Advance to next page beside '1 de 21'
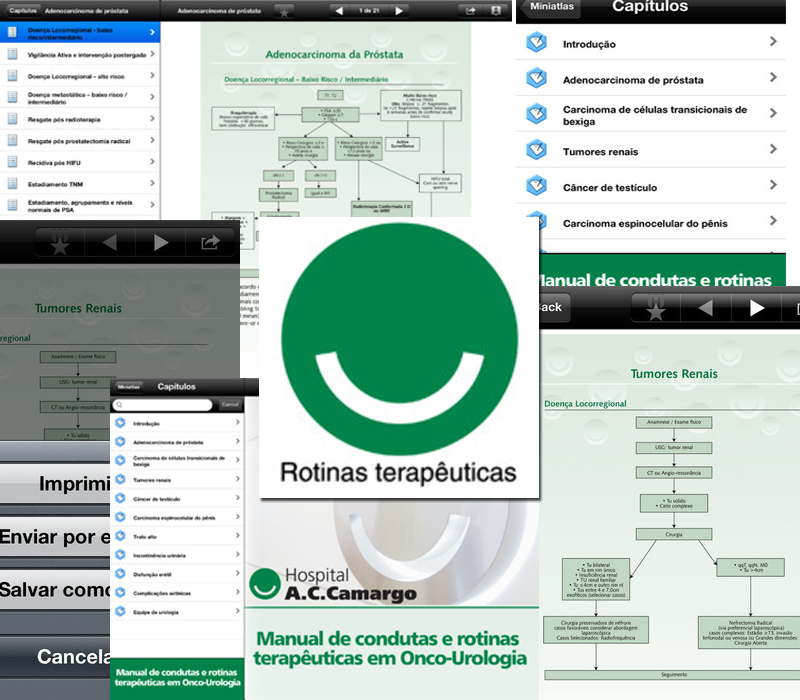Image resolution: width=800 pixels, height=700 pixels. coord(399,11)
